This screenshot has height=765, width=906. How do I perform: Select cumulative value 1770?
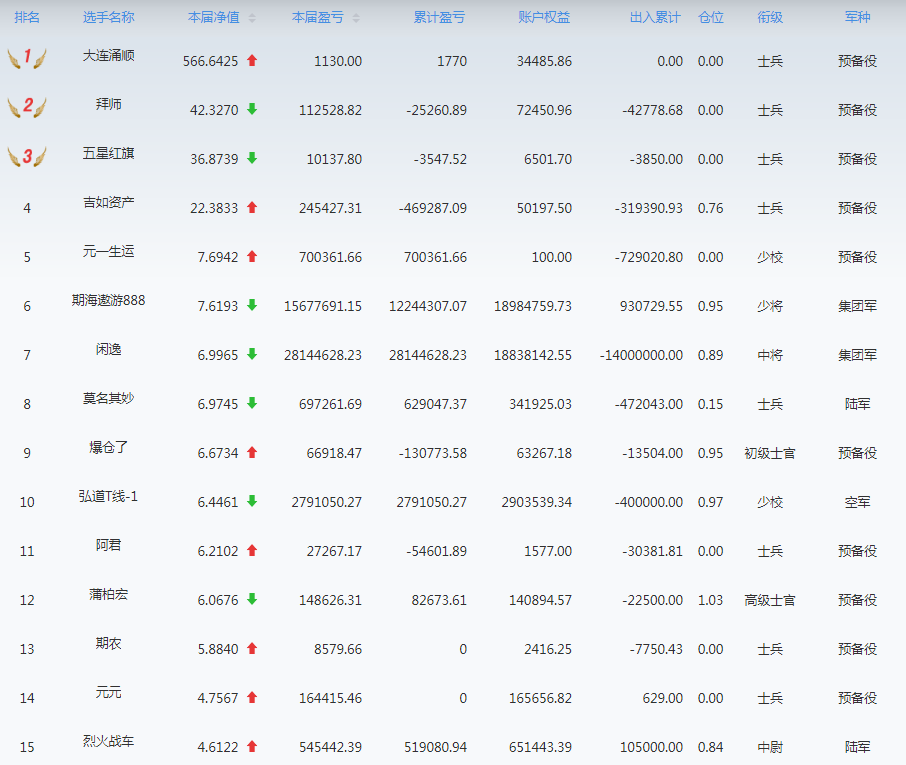coord(452,61)
